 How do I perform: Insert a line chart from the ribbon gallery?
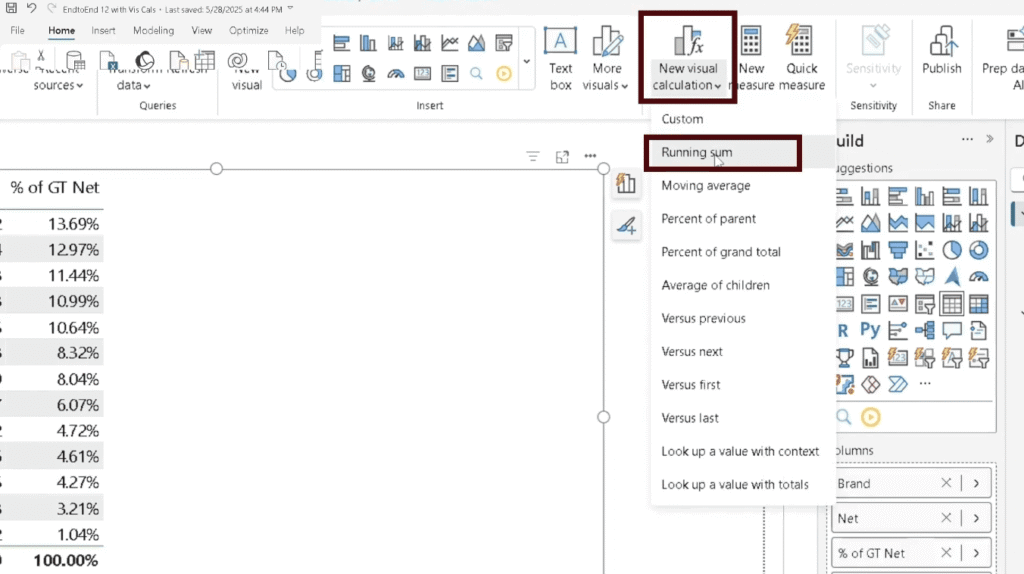coord(449,44)
